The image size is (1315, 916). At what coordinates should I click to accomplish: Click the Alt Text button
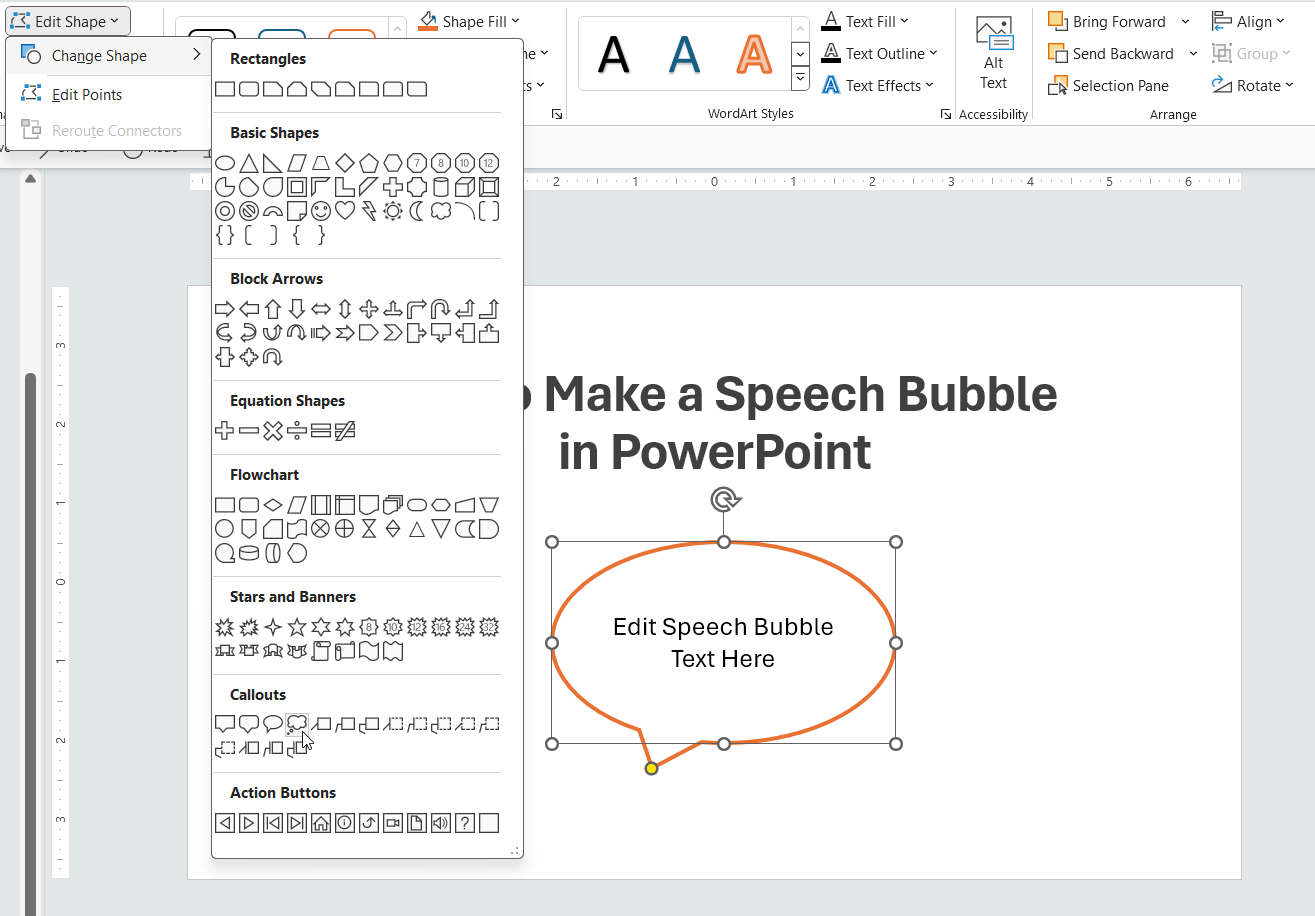point(993,55)
